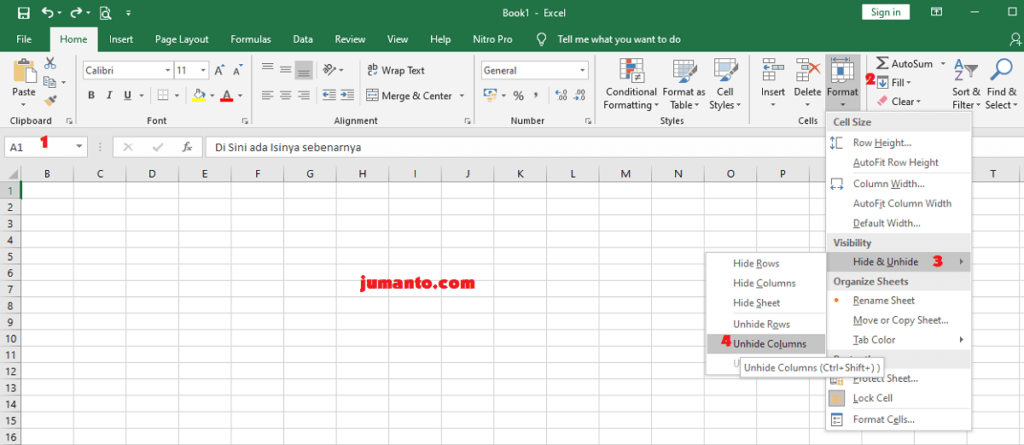Switch to the Insert ribbon tab
The image size is (1024, 445).
(121, 39)
